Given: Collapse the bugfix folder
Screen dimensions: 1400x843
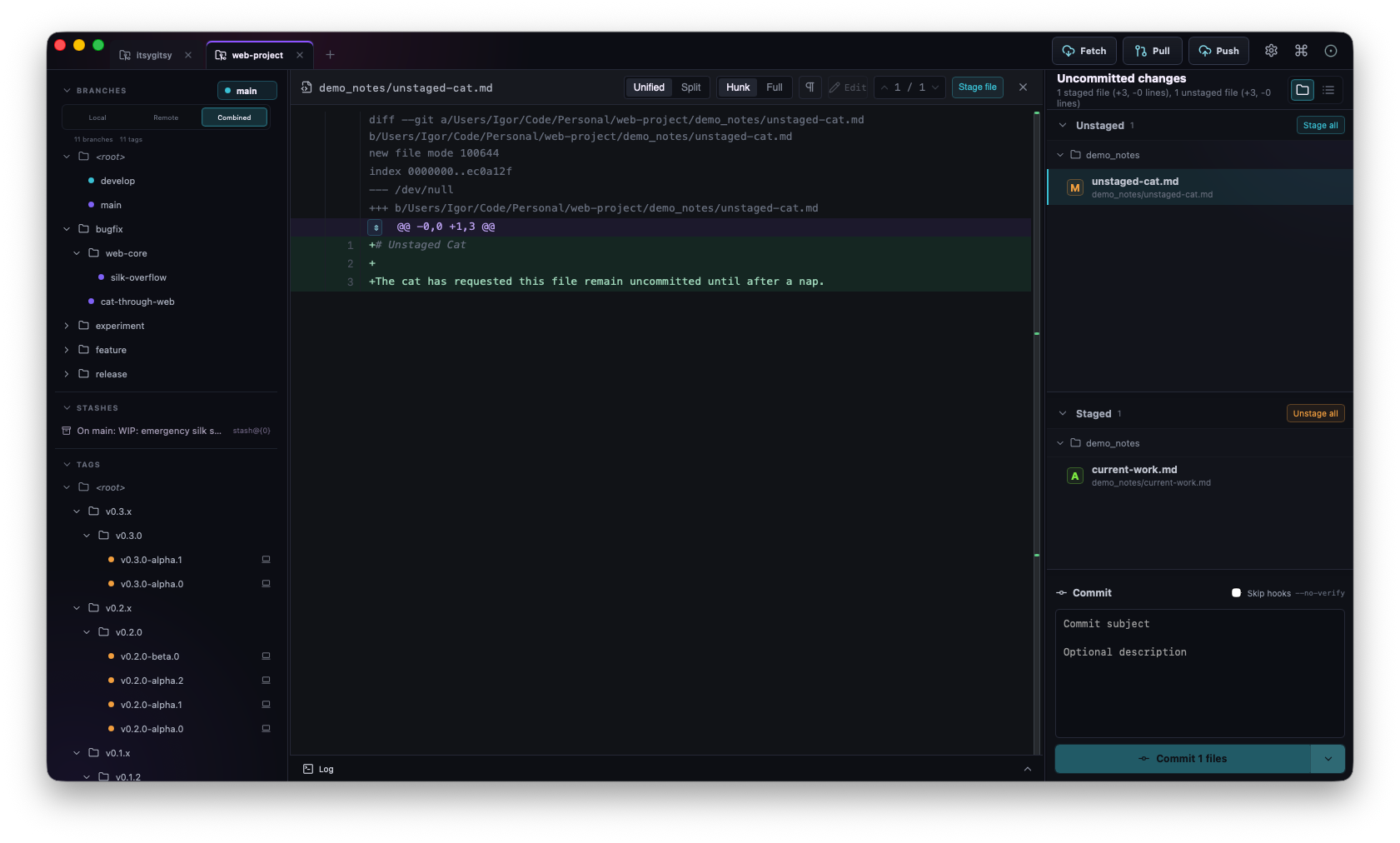Looking at the screenshot, I should pyautogui.click(x=67, y=229).
